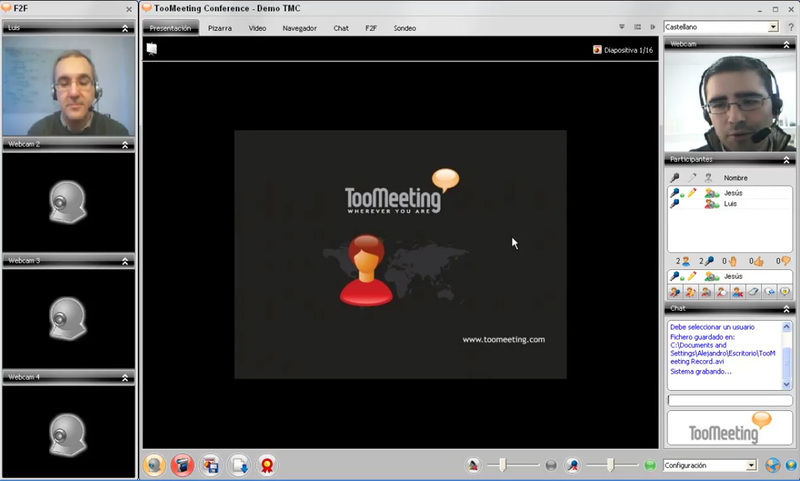800x481 pixels.
Task: Collapse the Webcam 2 panel
Action: click(125, 145)
